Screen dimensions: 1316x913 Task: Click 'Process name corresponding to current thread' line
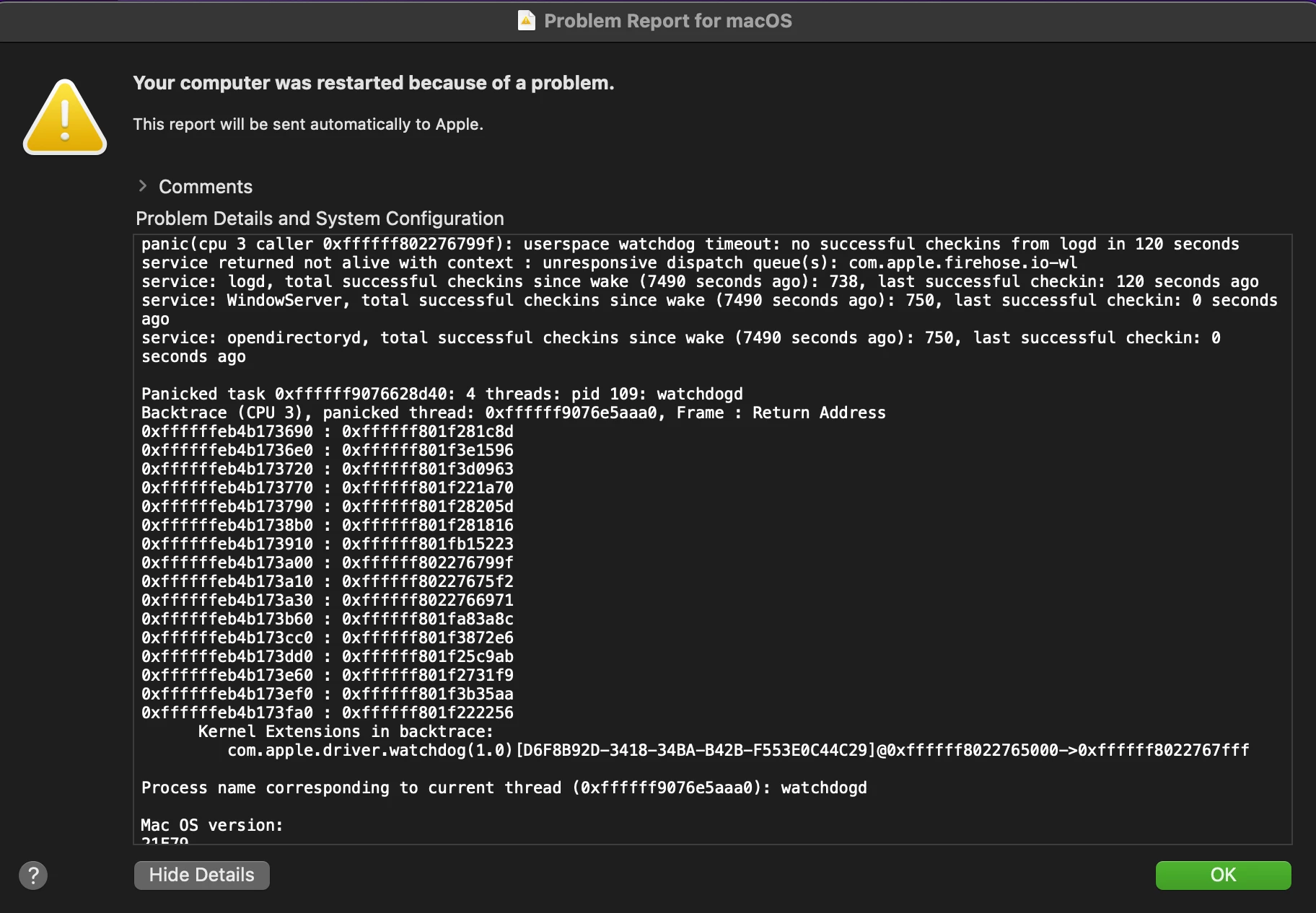(x=504, y=788)
